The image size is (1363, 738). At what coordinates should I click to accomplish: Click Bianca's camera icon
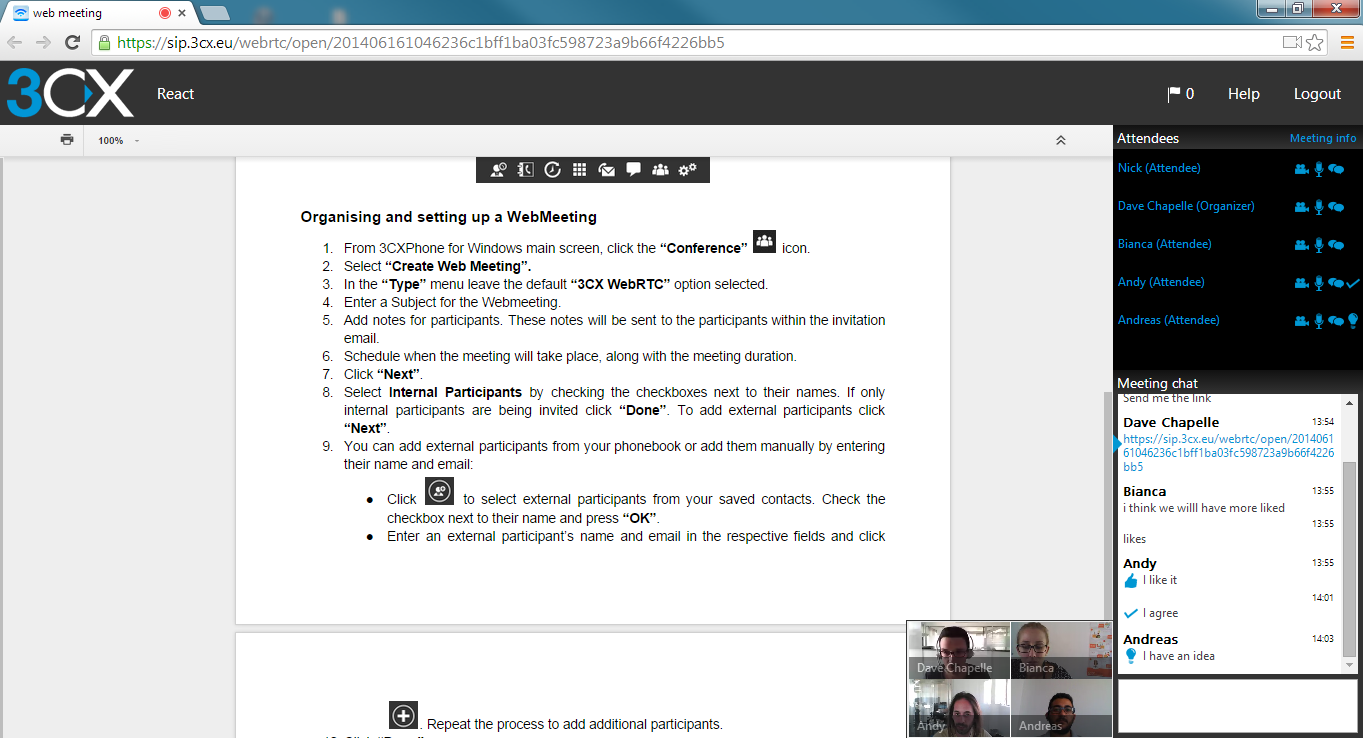click(1301, 245)
